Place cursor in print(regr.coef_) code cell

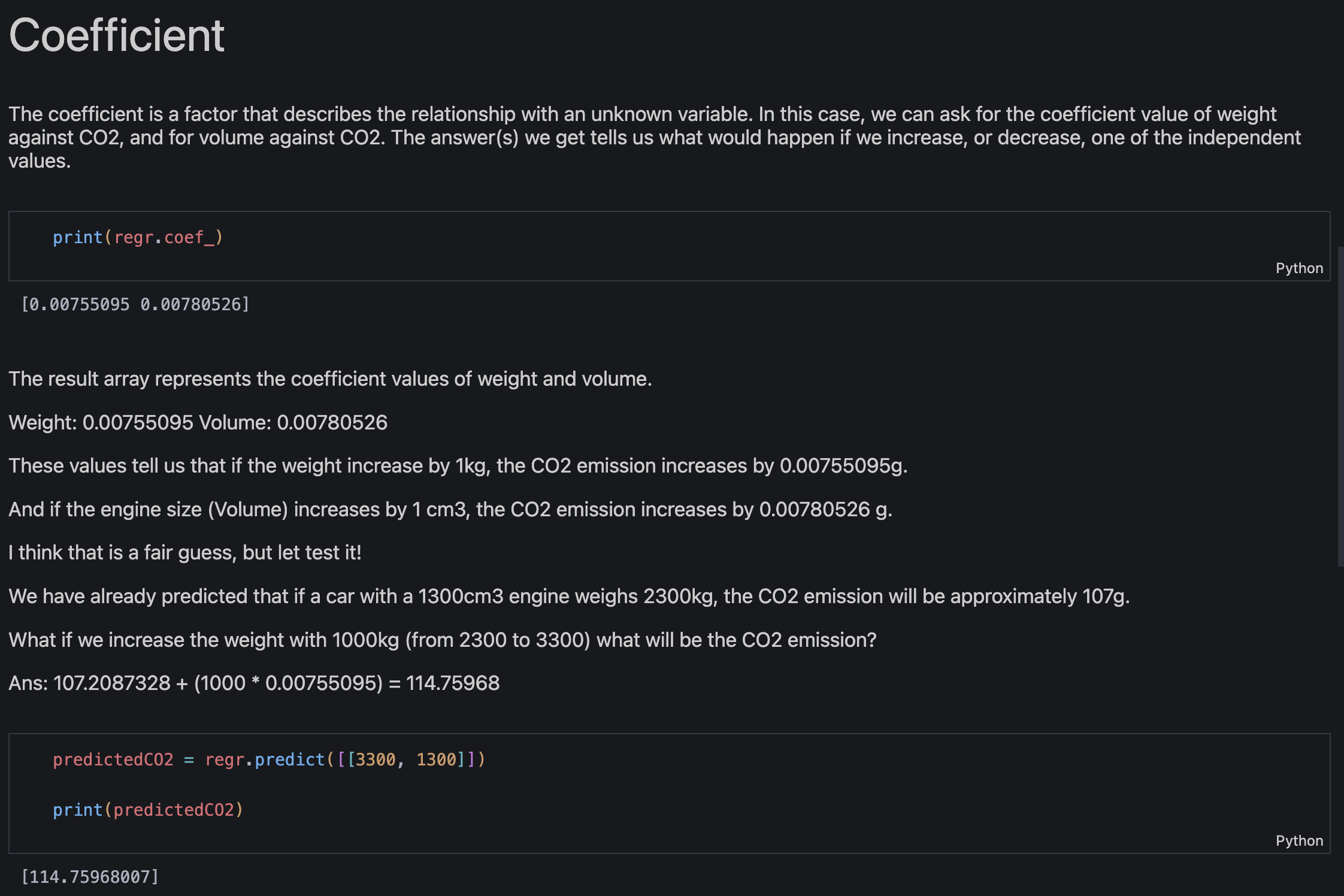pos(138,238)
